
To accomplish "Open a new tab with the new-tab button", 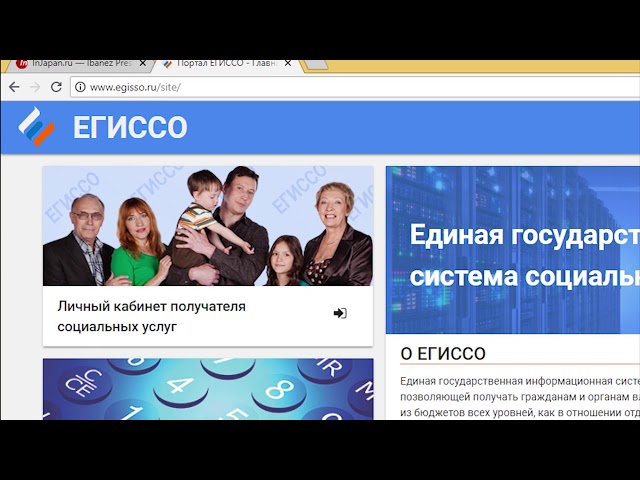I will point(316,64).
